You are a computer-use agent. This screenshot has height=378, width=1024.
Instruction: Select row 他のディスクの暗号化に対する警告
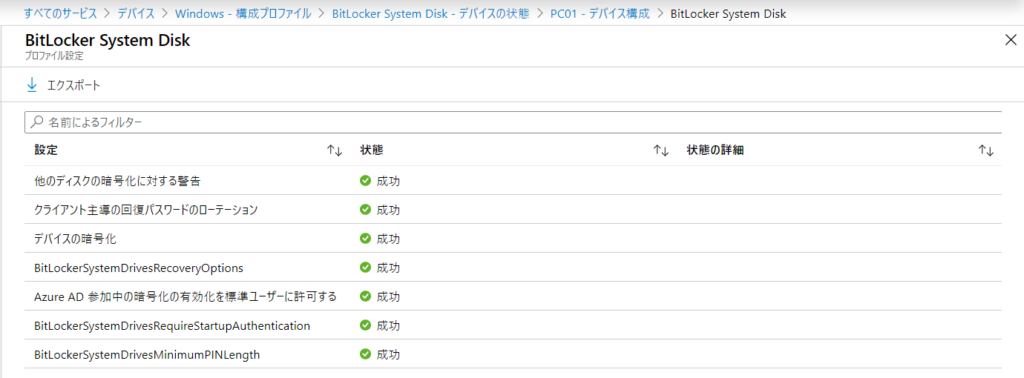(513, 181)
